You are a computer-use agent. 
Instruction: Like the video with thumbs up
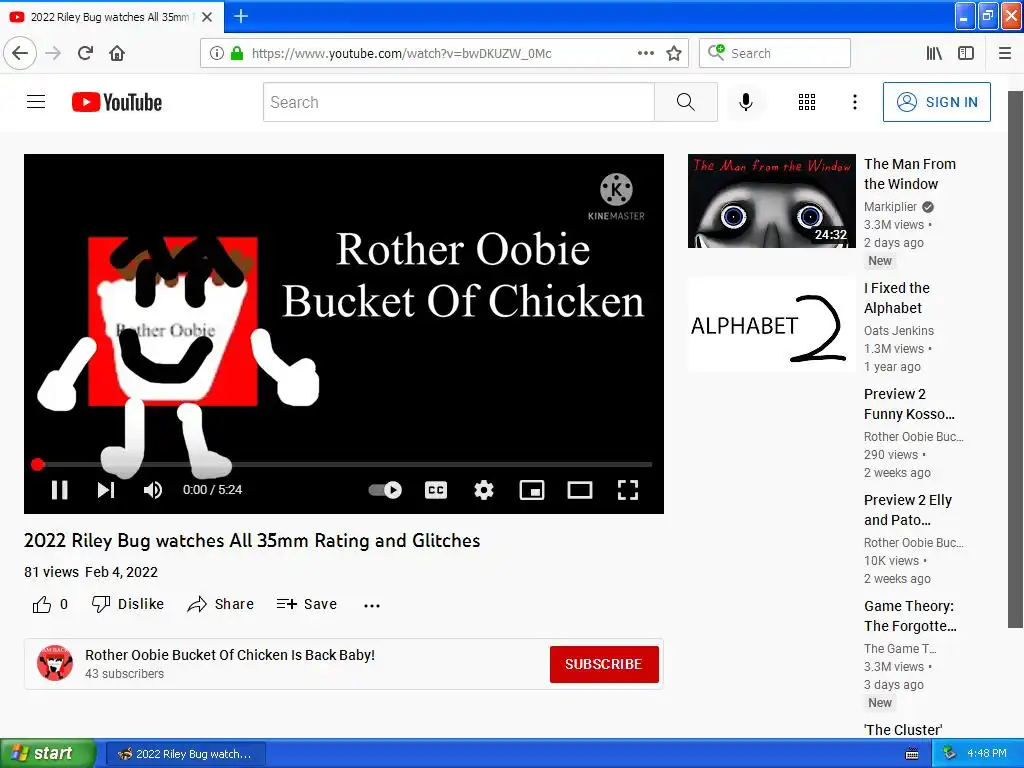point(42,605)
